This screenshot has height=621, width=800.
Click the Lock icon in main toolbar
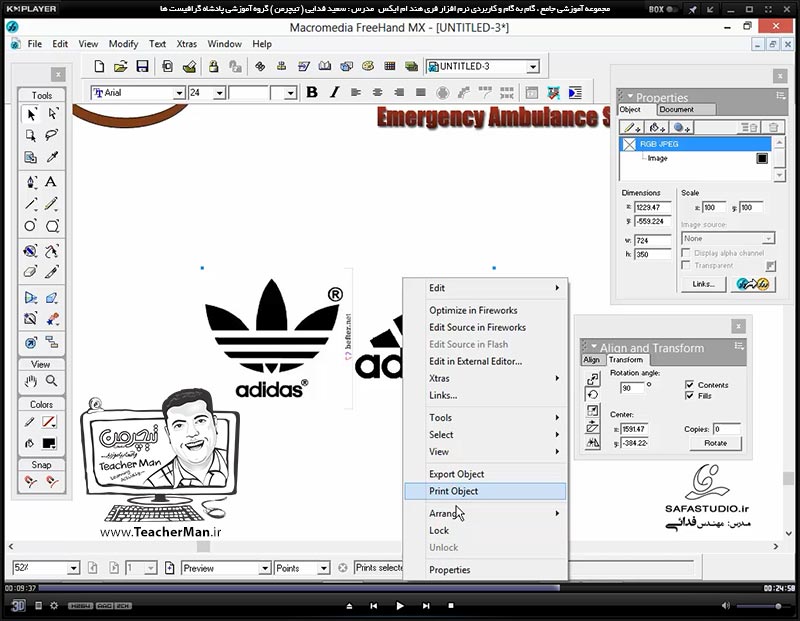point(213,66)
